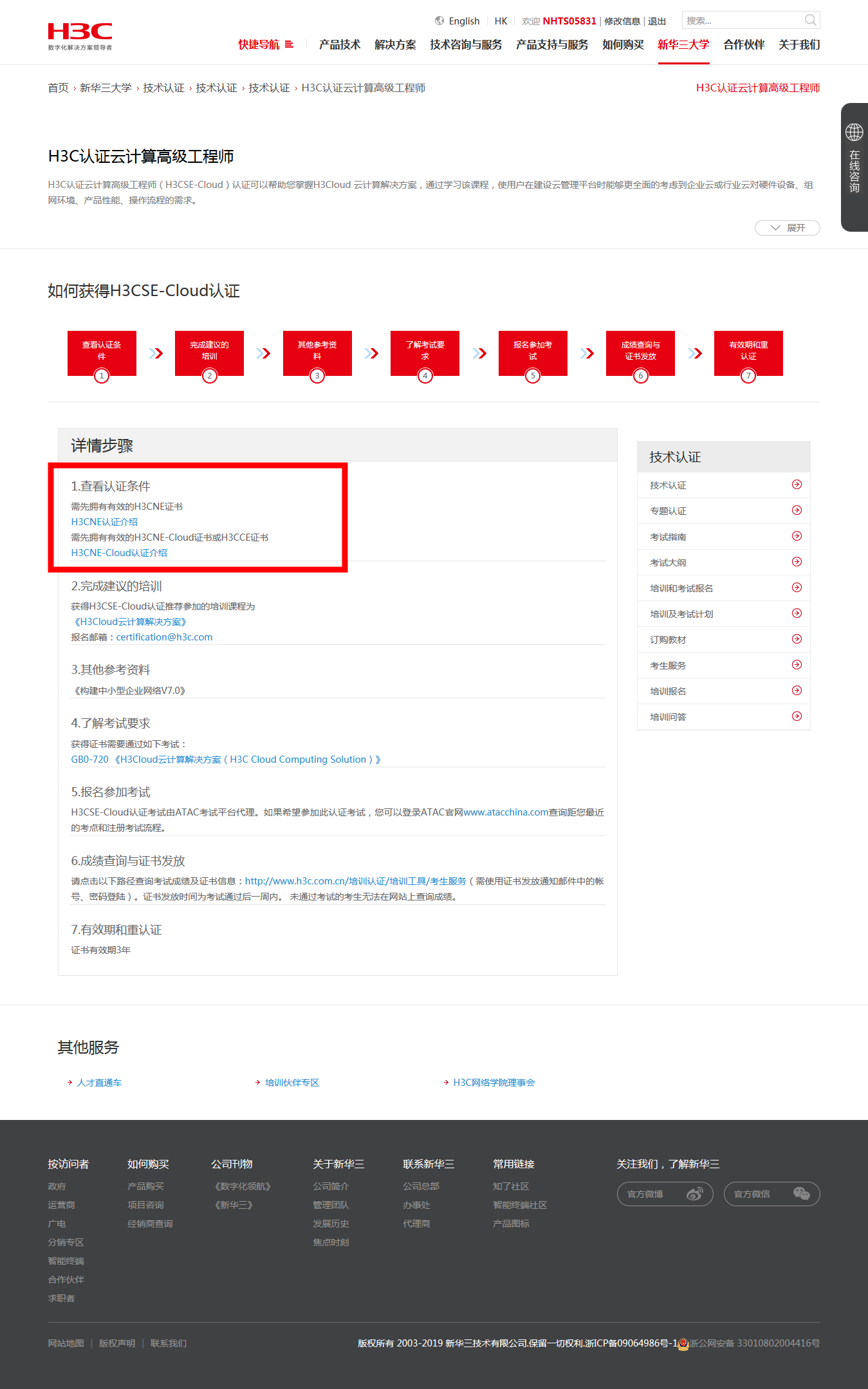
Task: Open the 合作伙伴 menu
Action: [744, 44]
